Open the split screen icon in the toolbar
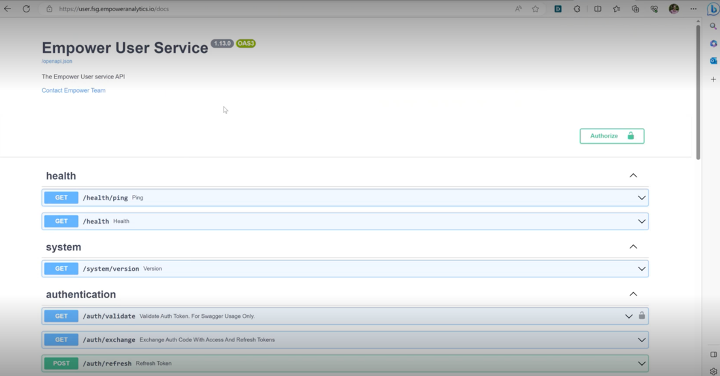The image size is (720, 376). [597, 9]
